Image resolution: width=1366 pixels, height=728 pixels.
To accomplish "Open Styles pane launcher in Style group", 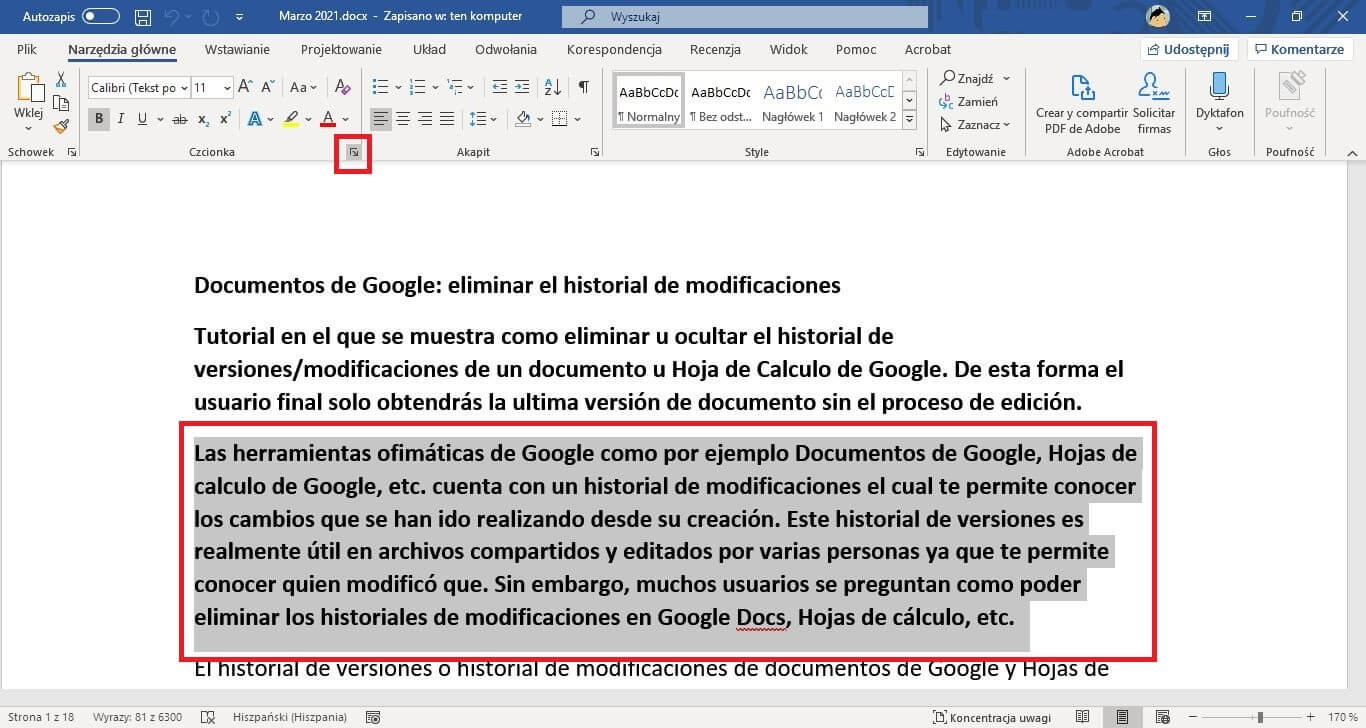I will point(919,152).
